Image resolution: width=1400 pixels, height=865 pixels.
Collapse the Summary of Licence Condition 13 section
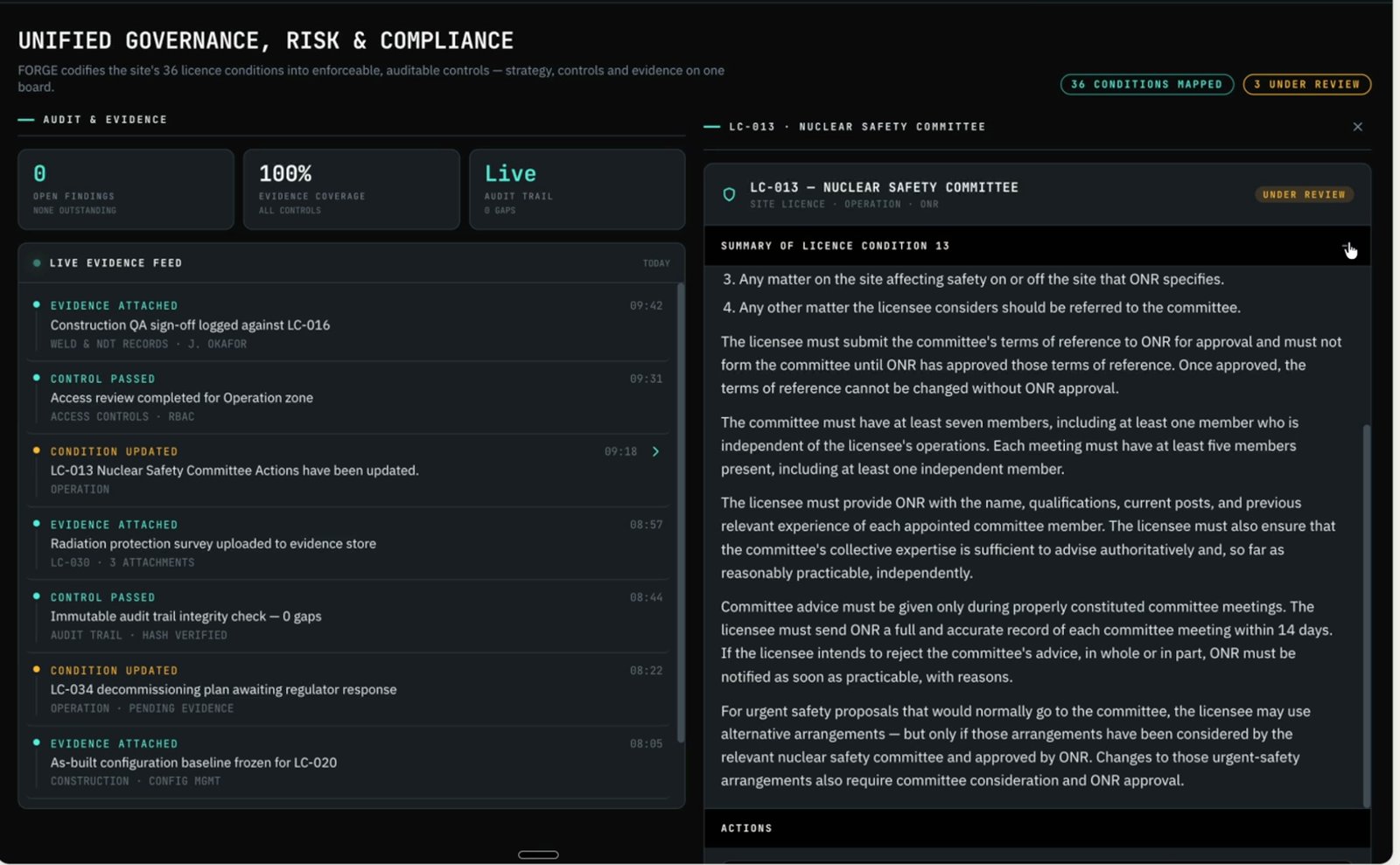tap(1348, 247)
